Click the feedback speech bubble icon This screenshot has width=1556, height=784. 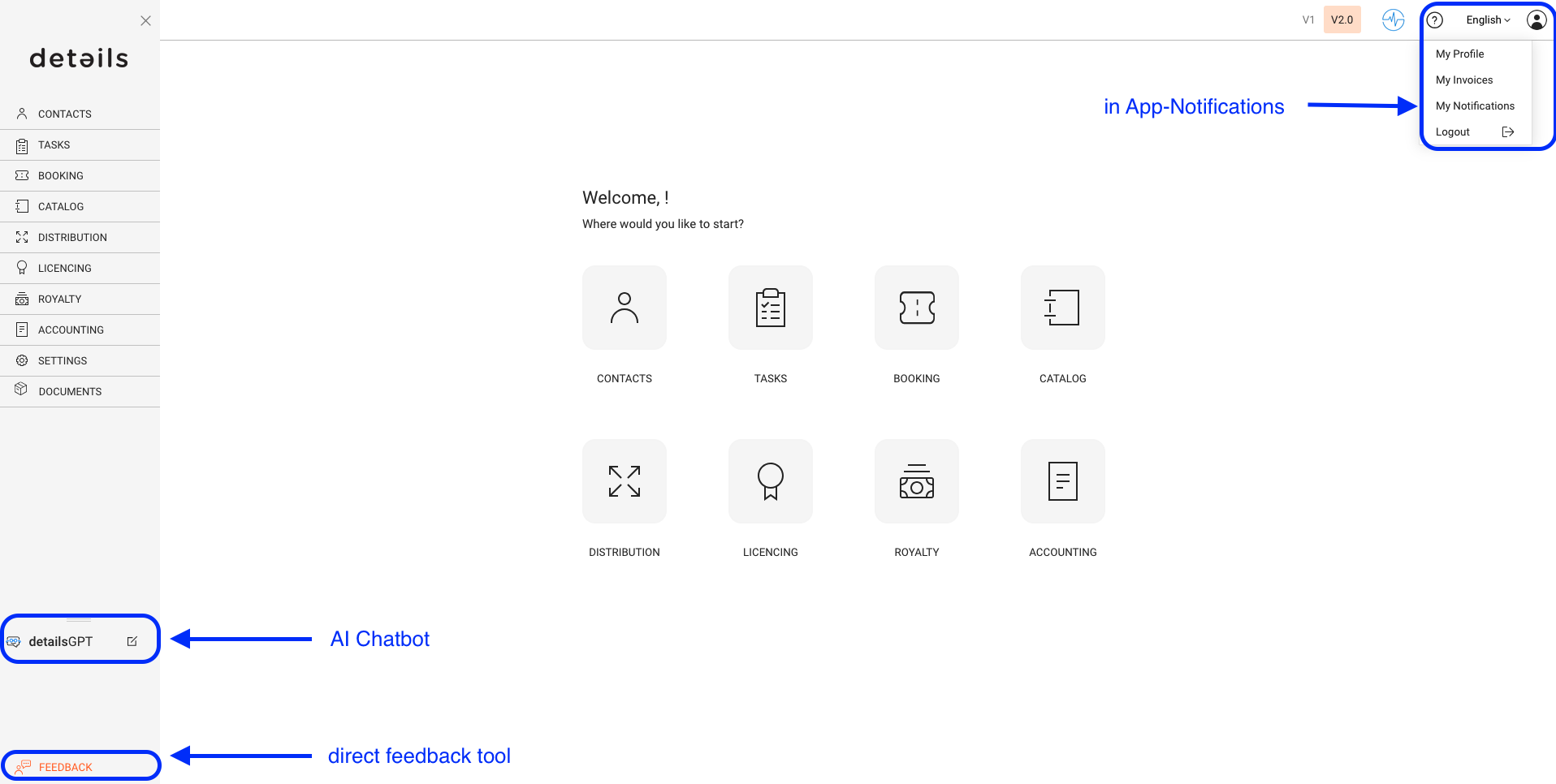point(23,767)
